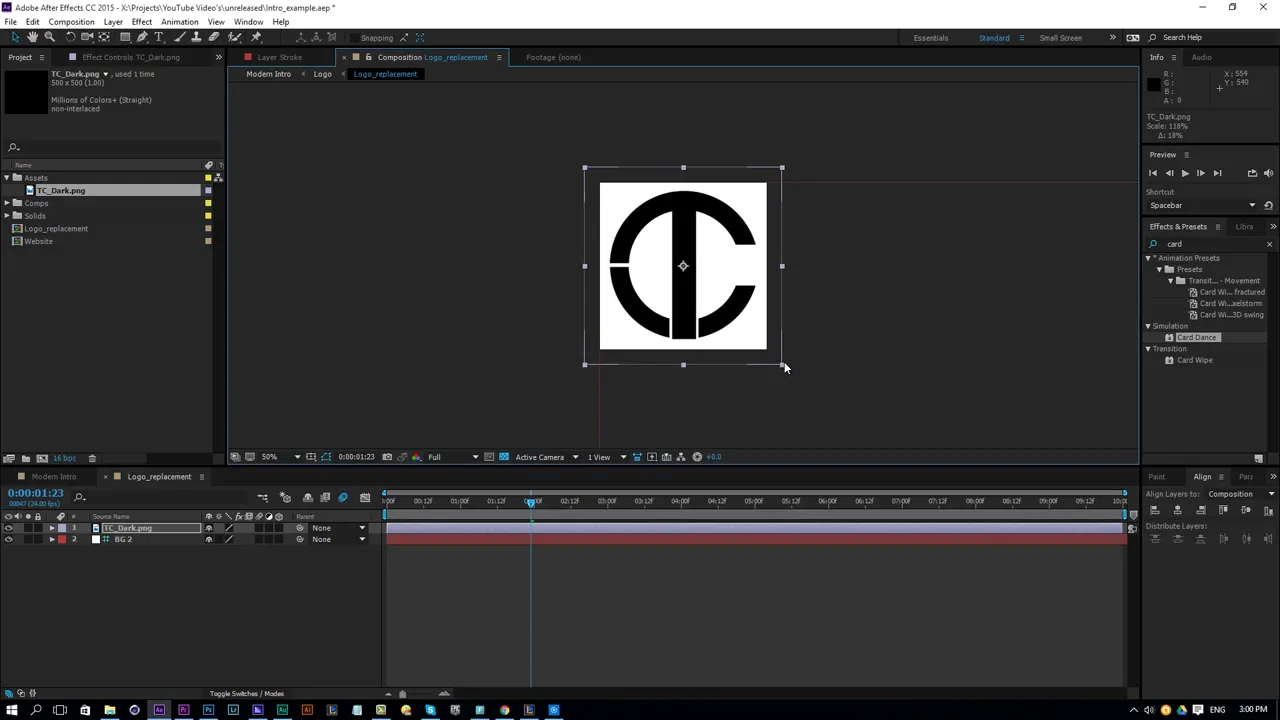1280x720 pixels.
Task: Open the graph editor in timeline
Action: 365,497
